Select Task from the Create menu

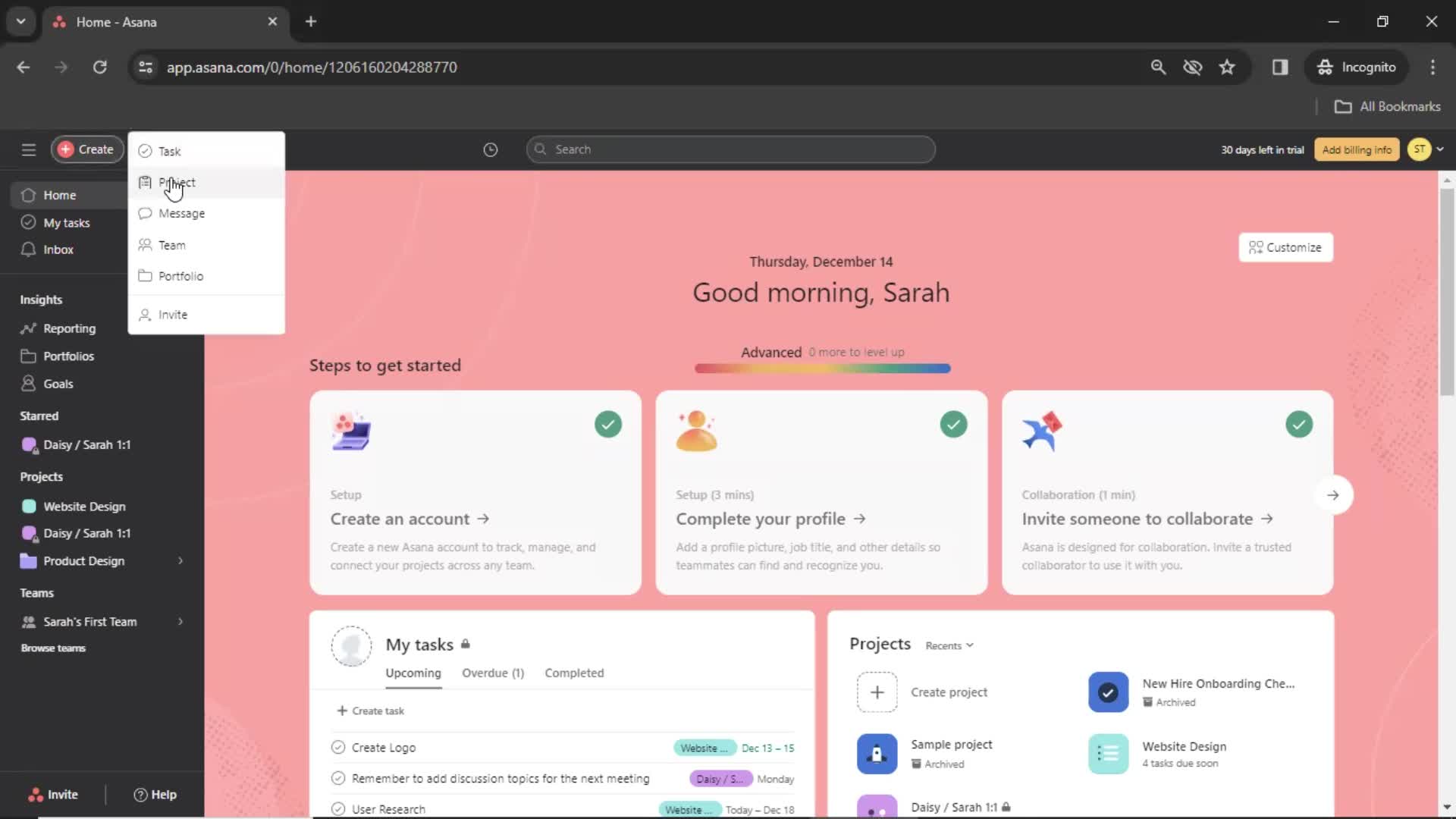tap(206, 151)
